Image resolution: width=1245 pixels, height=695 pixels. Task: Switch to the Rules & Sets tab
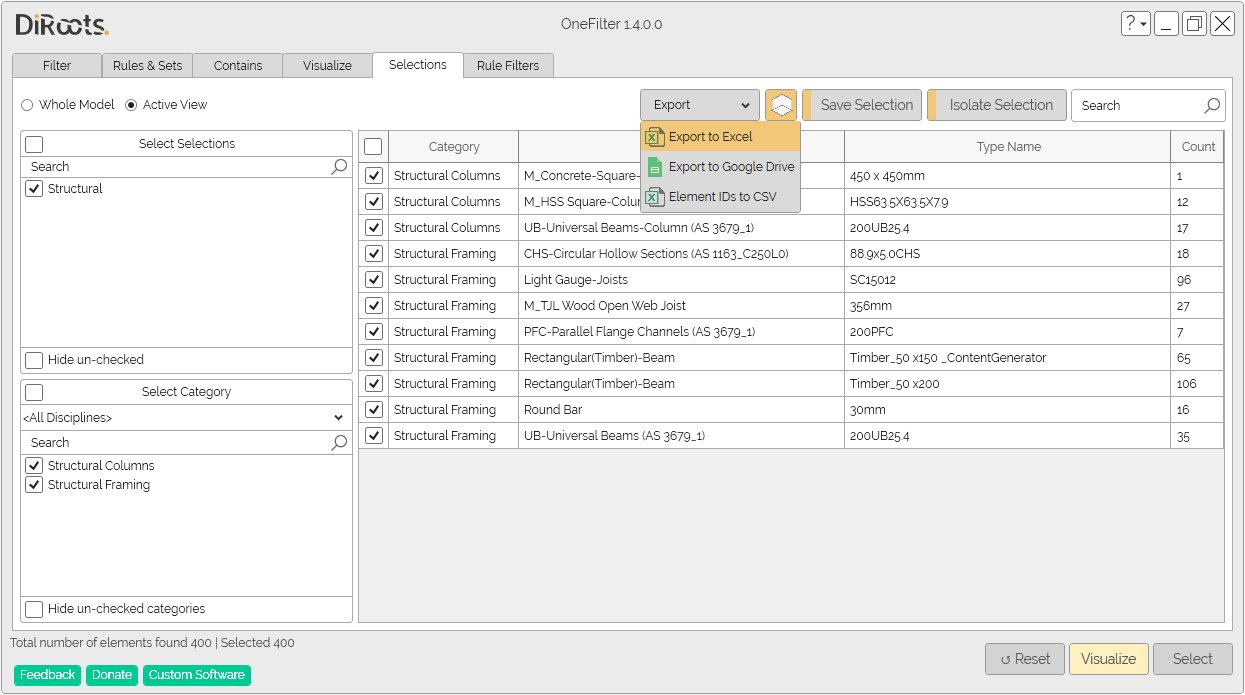pos(147,66)
